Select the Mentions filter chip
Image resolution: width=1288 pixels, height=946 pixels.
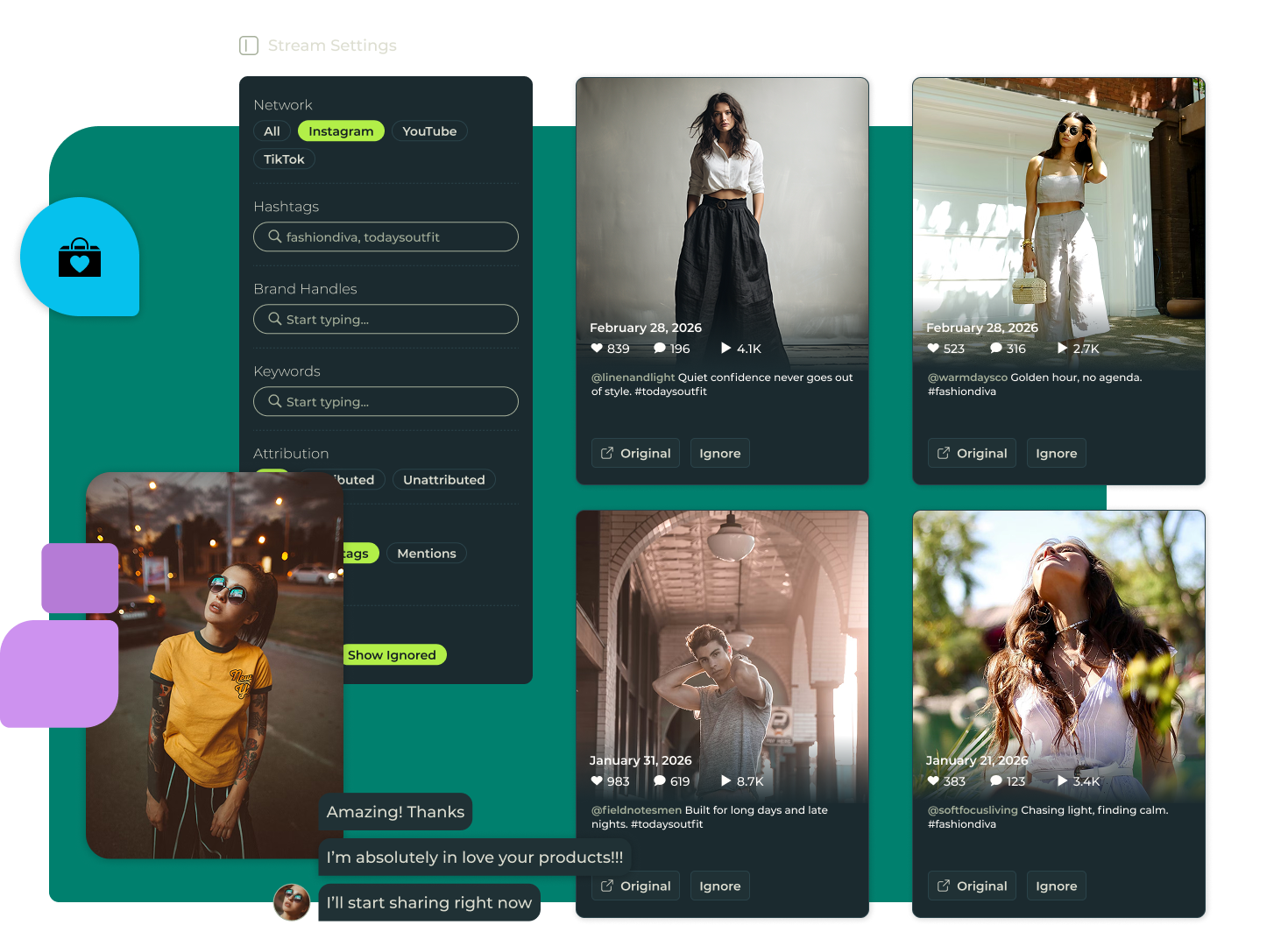[x=427, y=554]
